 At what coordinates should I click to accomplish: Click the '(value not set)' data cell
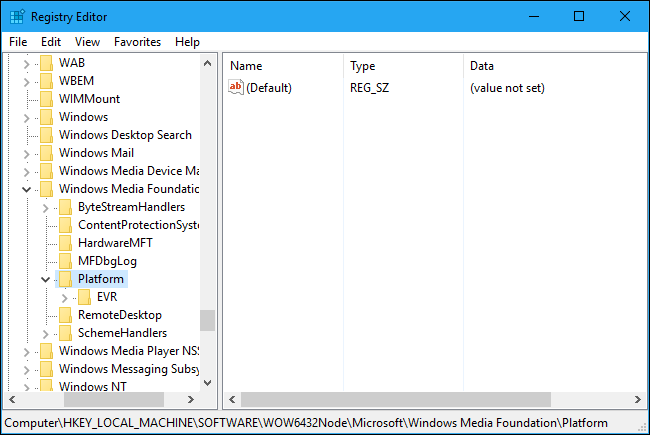(507, 88)
